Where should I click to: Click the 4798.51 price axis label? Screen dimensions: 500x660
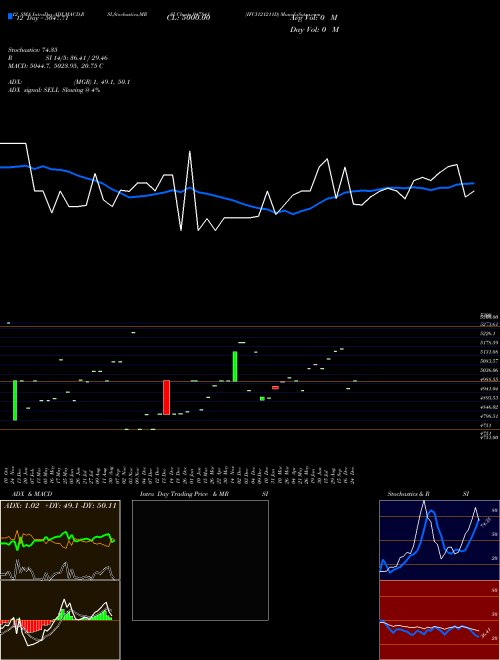pyautogui.click(x=489, y=416)
